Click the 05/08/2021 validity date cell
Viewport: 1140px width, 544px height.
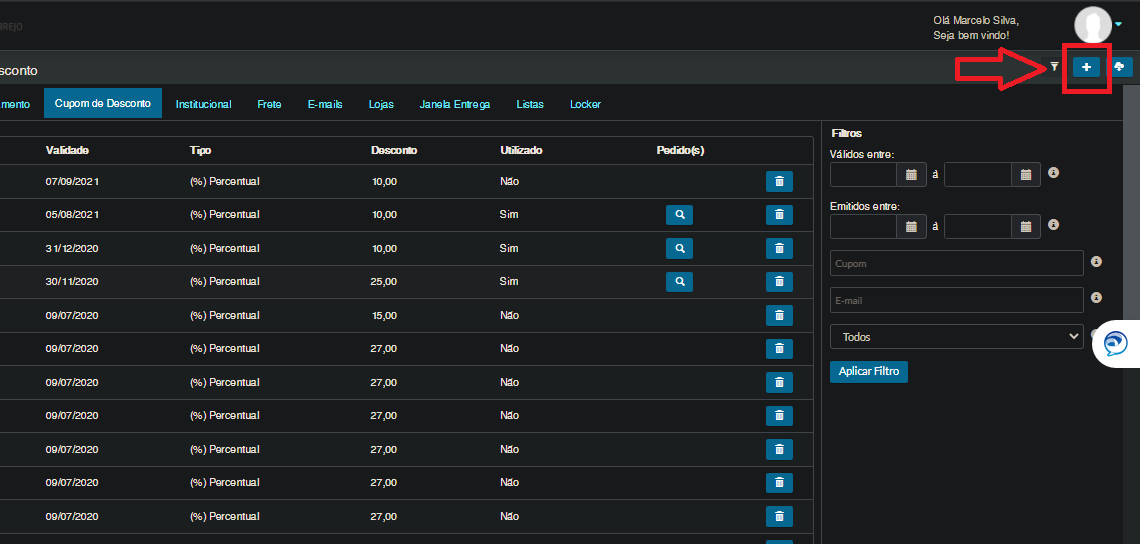[72, 215]
